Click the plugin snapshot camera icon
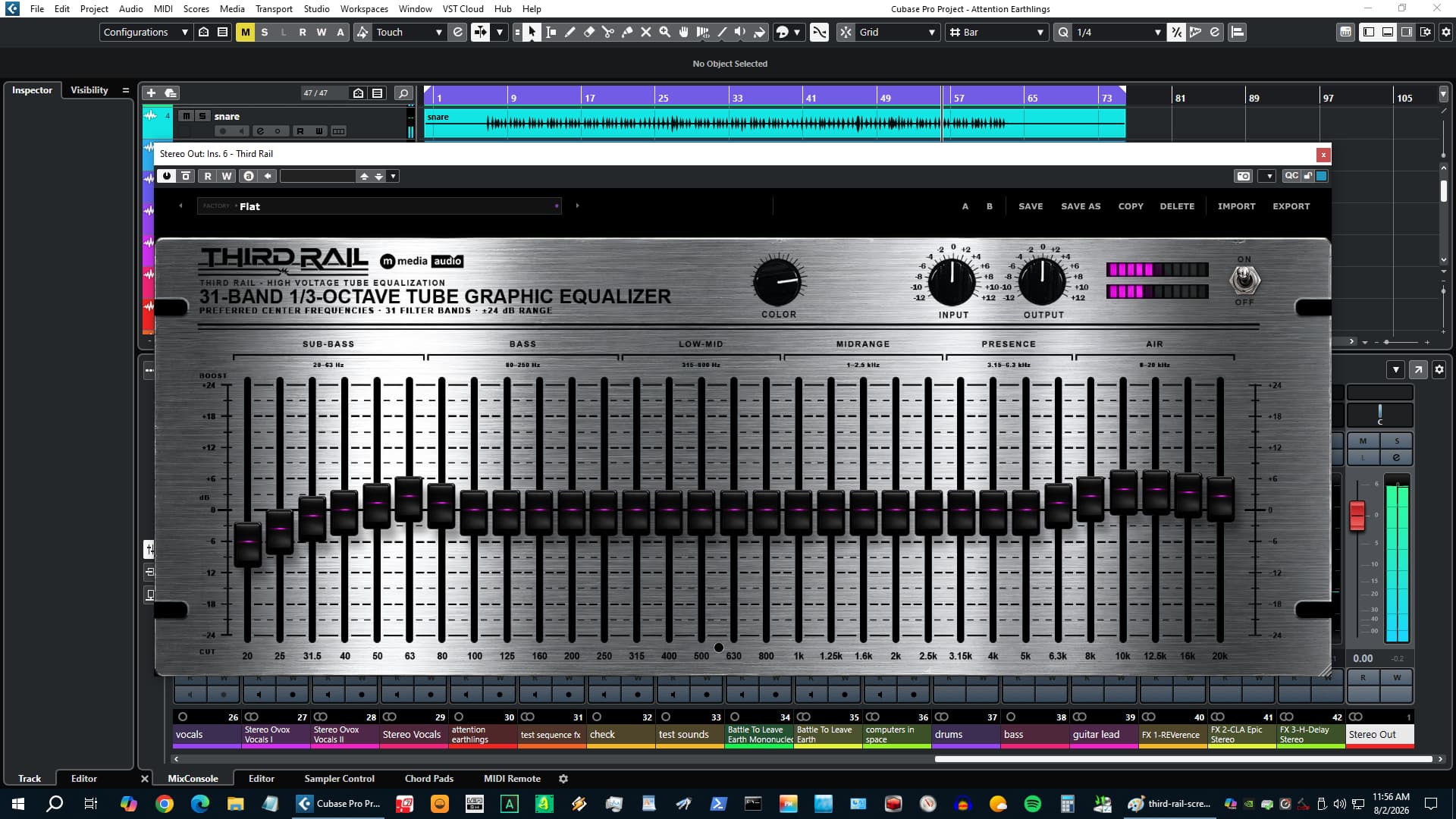The height and width of the screenshot is (819, 1456). [1243, 176]
